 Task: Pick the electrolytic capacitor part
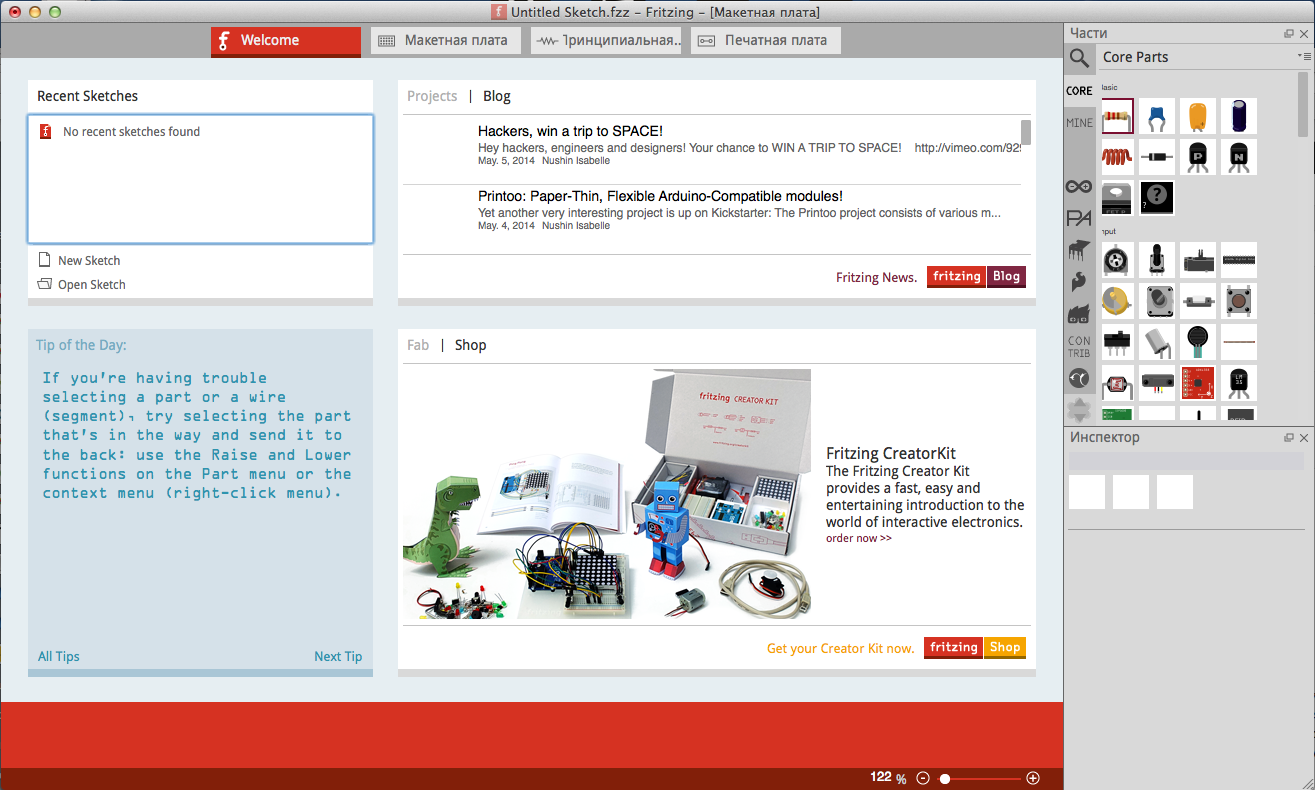[1239, 116]
